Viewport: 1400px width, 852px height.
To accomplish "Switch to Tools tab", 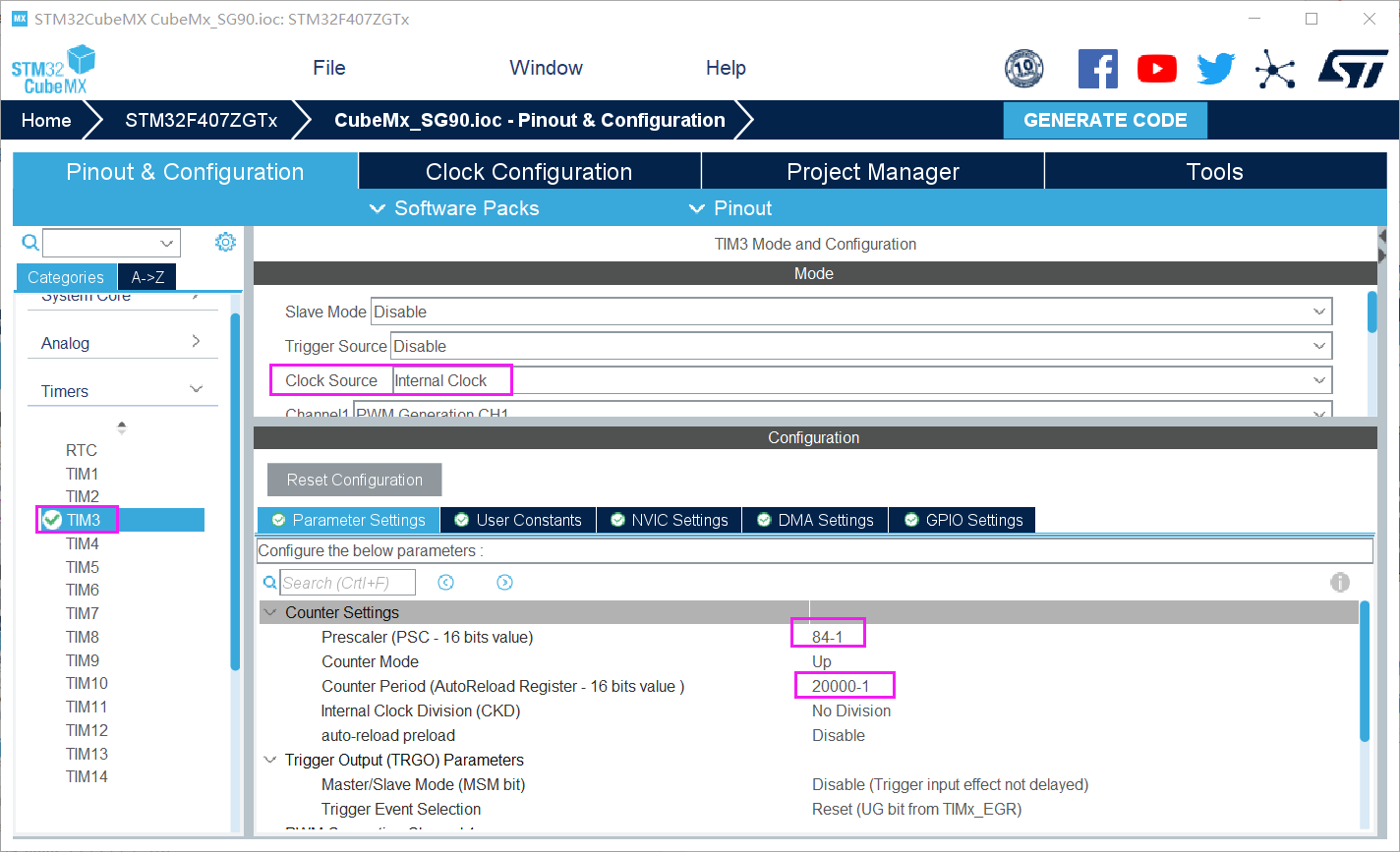I will tap(1215, 172).
